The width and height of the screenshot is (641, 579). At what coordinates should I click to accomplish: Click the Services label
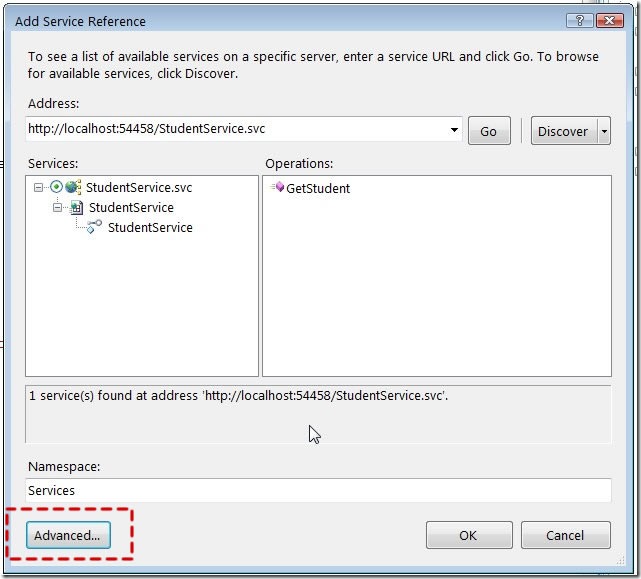point(53,164)
